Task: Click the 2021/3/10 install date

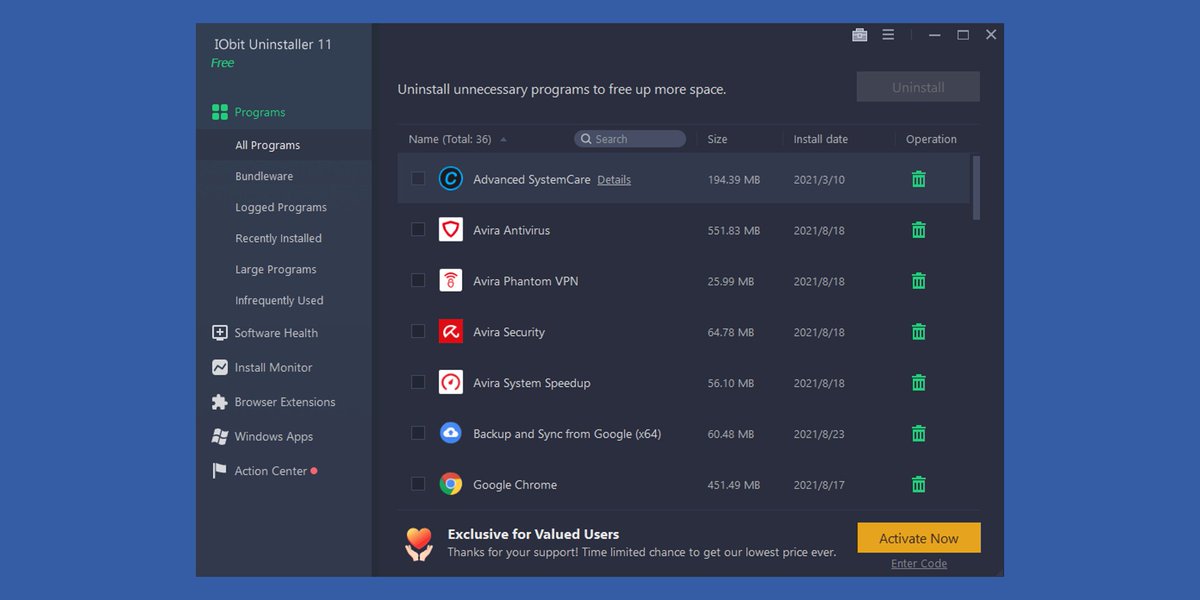Action: (819, 179)
